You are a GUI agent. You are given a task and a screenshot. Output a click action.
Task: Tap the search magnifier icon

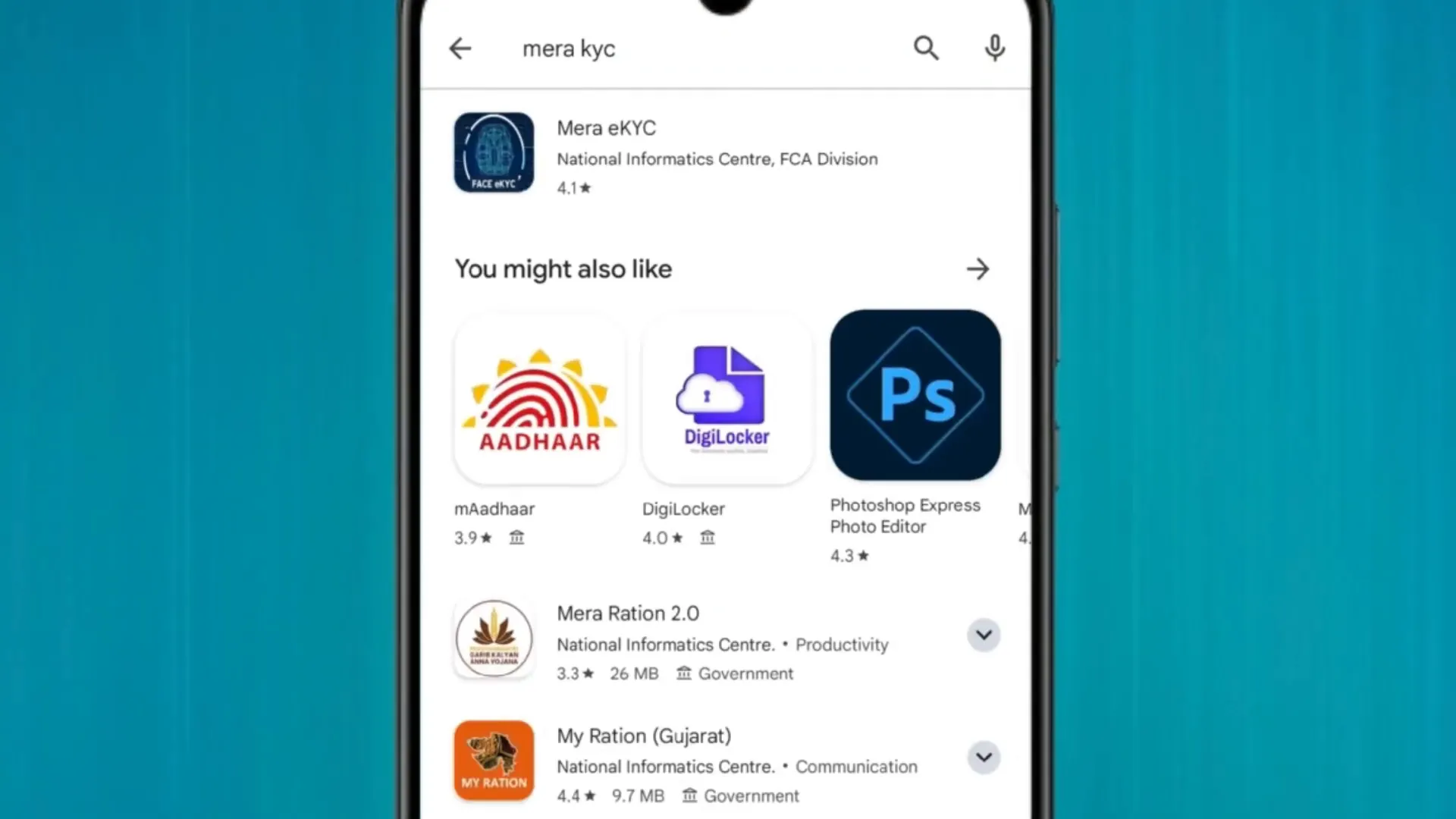pos(924,48)
